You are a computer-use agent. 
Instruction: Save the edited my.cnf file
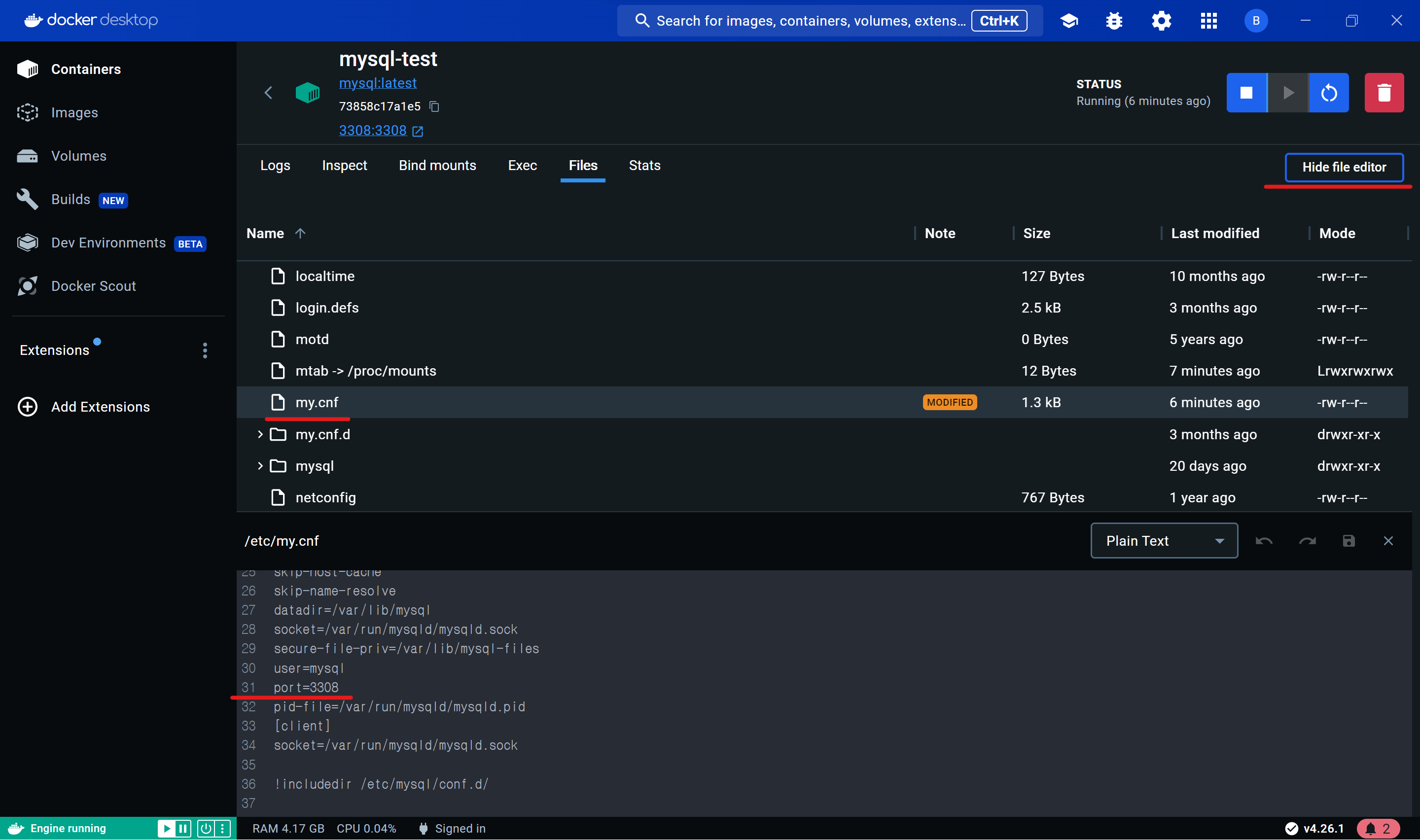click(1349, 541)
